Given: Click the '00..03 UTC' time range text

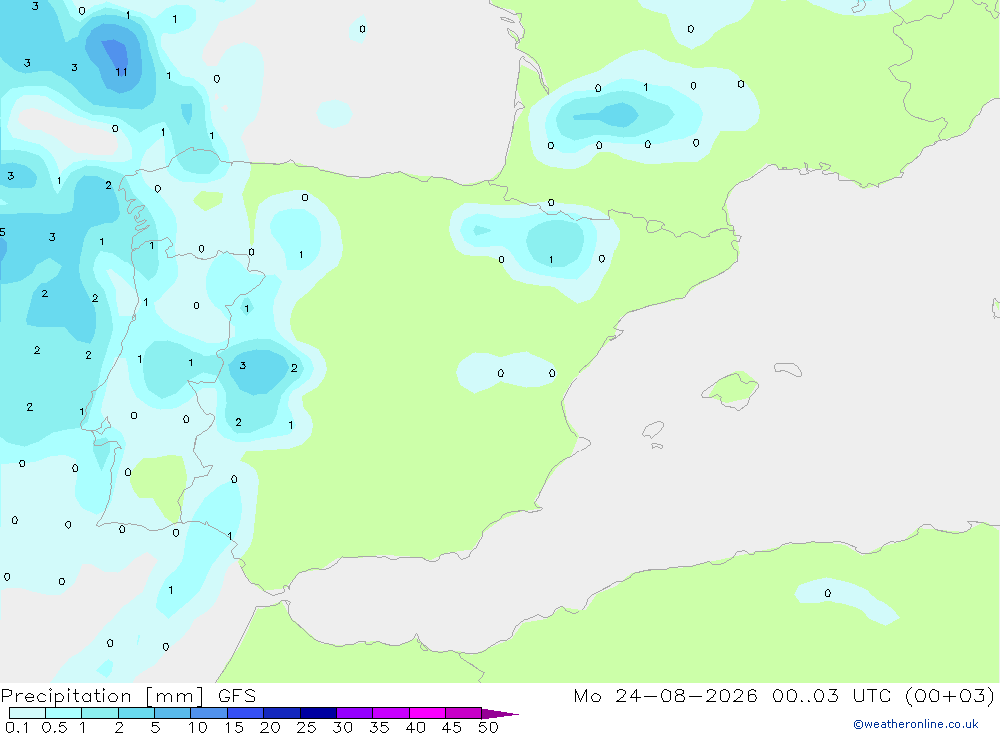Looking at the screenshot, I should (x=832, y=695).
